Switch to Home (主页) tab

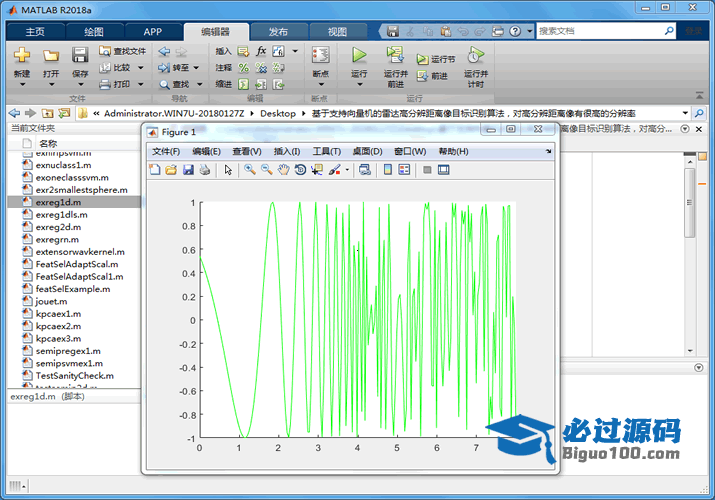point(35,31)
